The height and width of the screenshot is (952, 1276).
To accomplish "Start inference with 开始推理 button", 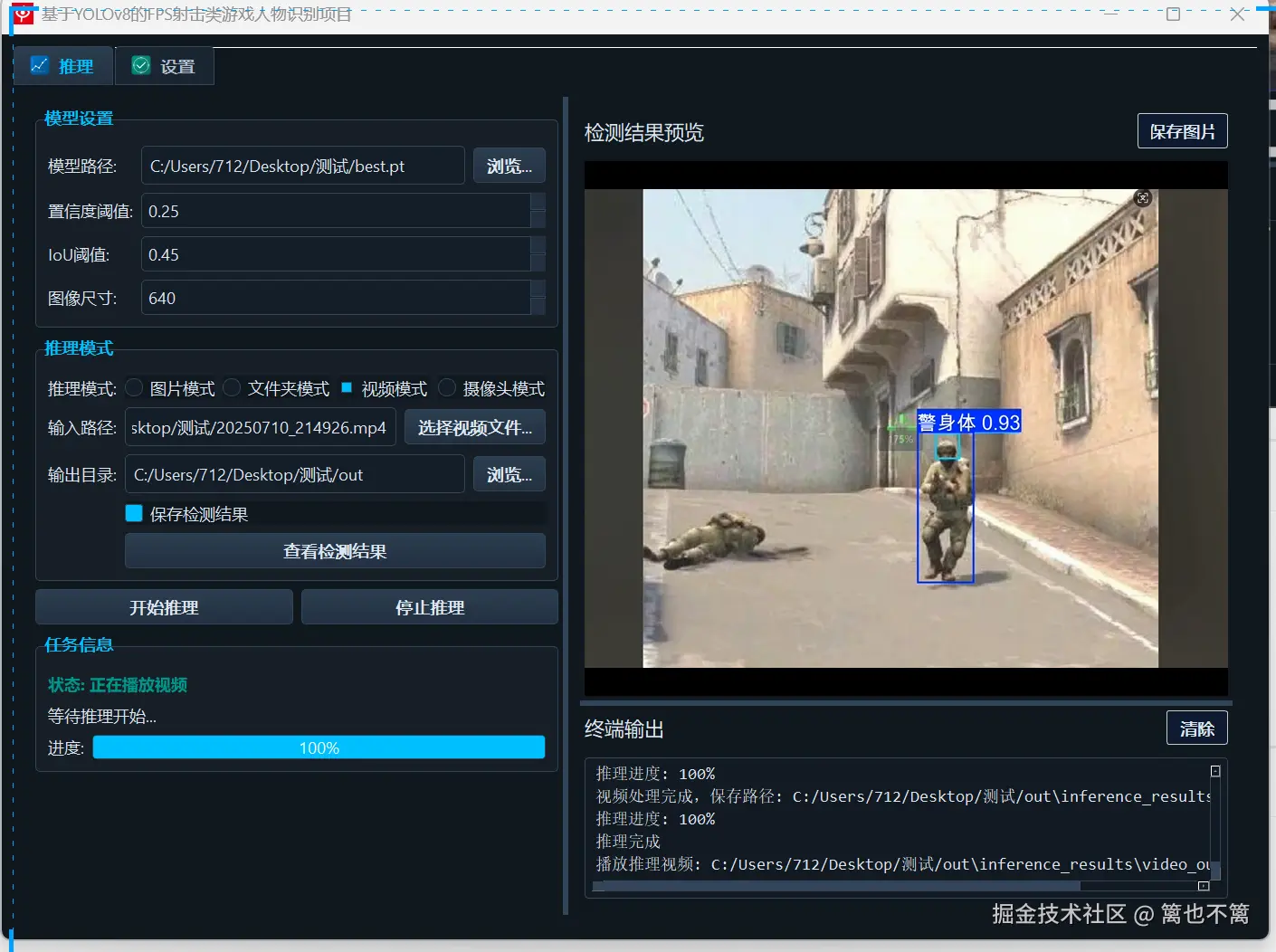I will pos(164,607).
